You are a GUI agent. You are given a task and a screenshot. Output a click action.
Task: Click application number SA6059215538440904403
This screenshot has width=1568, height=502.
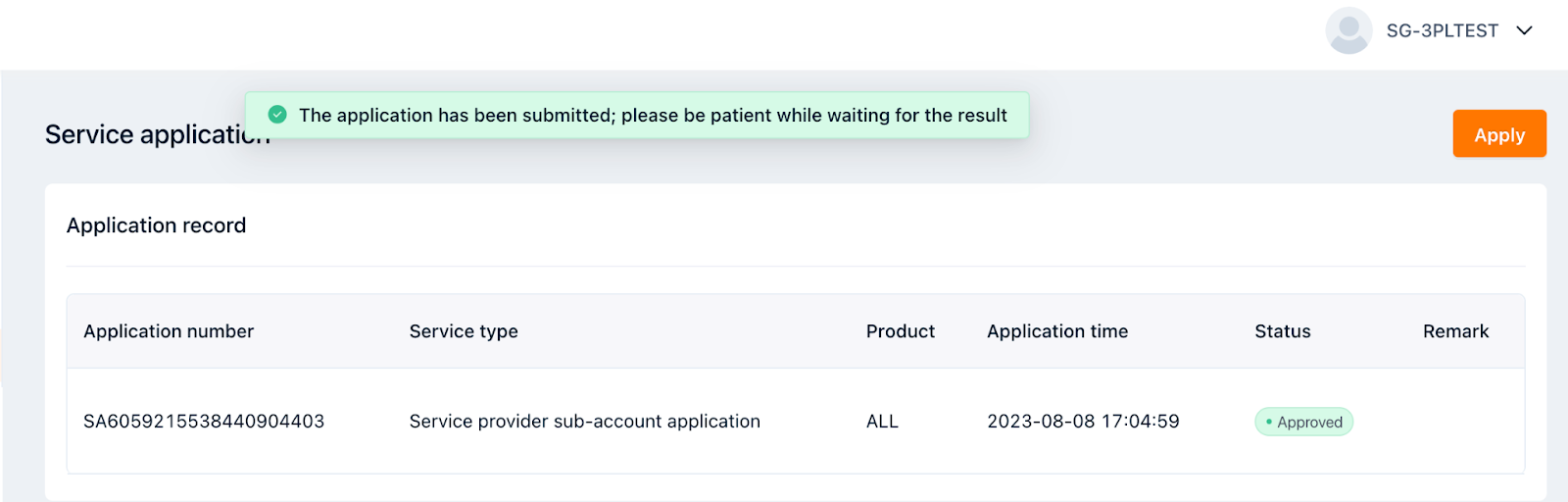click(204, 422)
